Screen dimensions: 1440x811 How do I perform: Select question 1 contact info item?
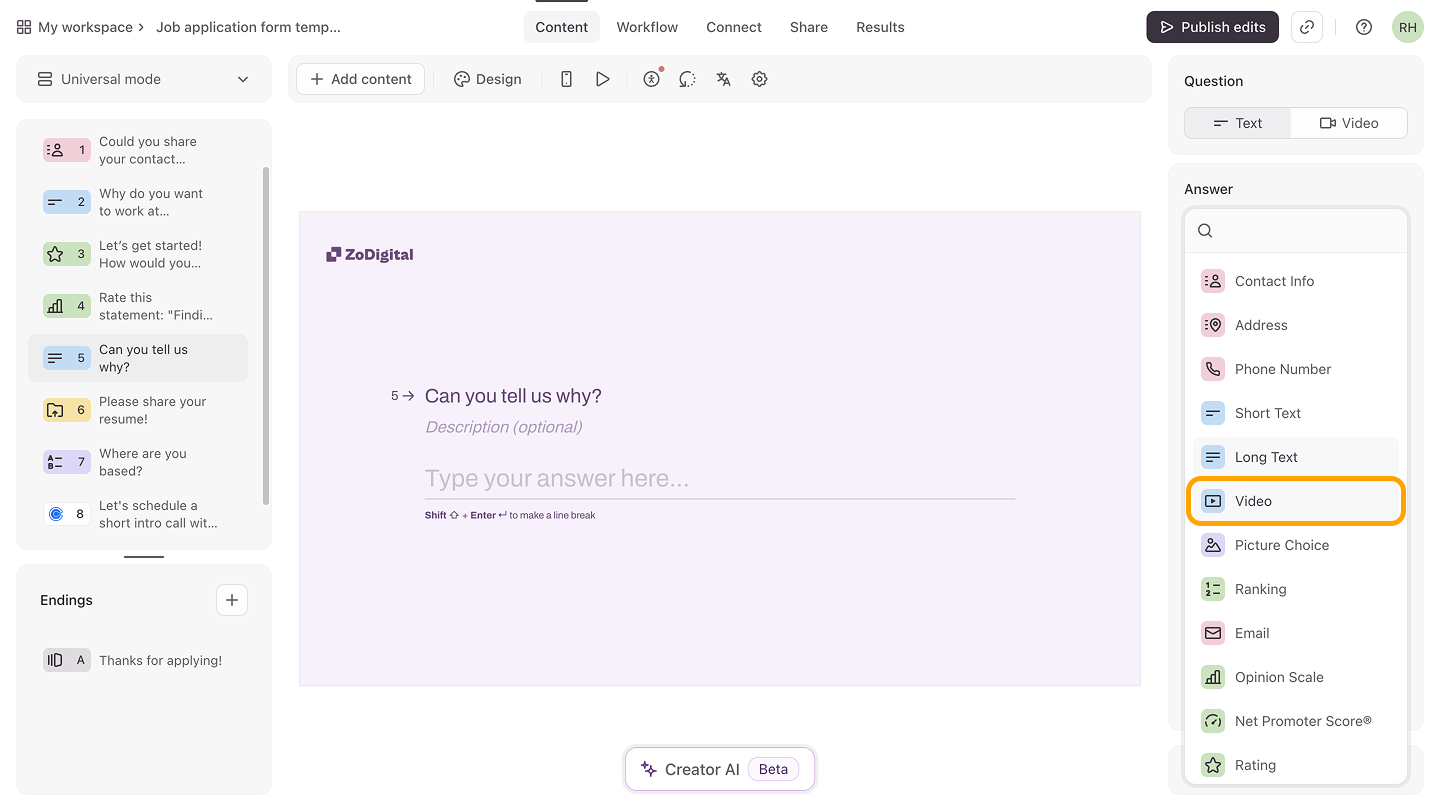click(138, 150)
